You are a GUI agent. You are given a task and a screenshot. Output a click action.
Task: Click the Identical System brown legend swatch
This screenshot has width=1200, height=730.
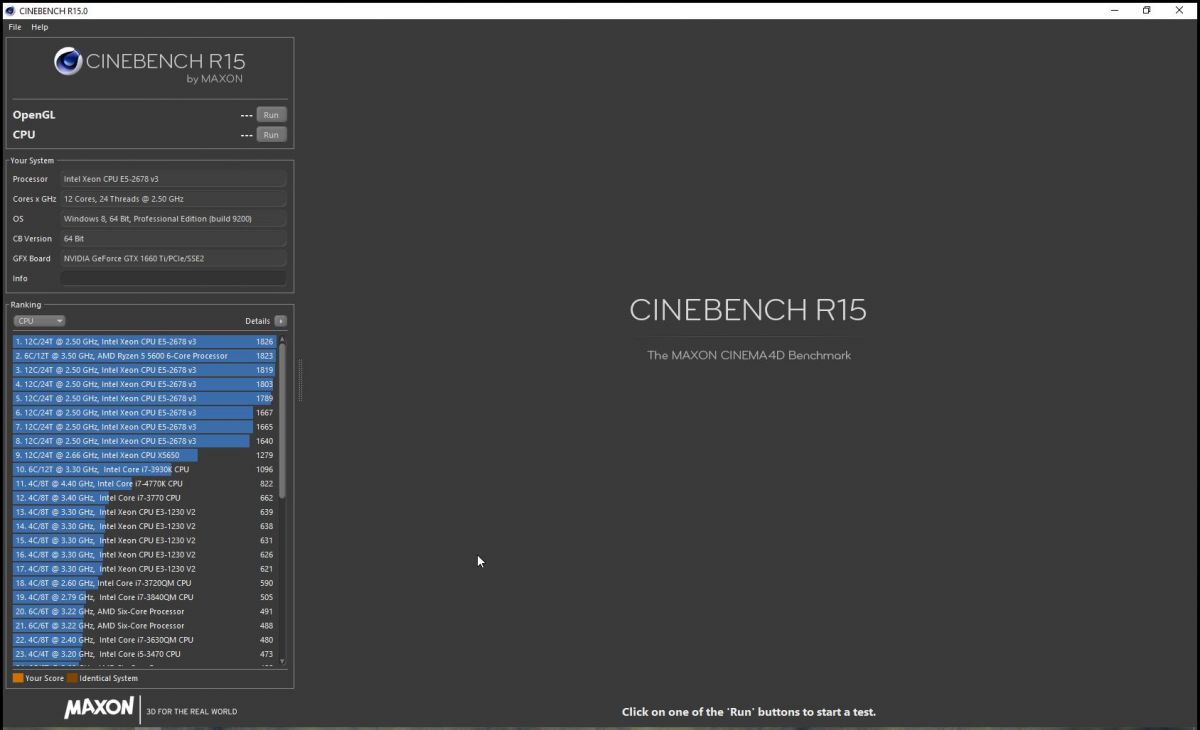coord(72,678)
